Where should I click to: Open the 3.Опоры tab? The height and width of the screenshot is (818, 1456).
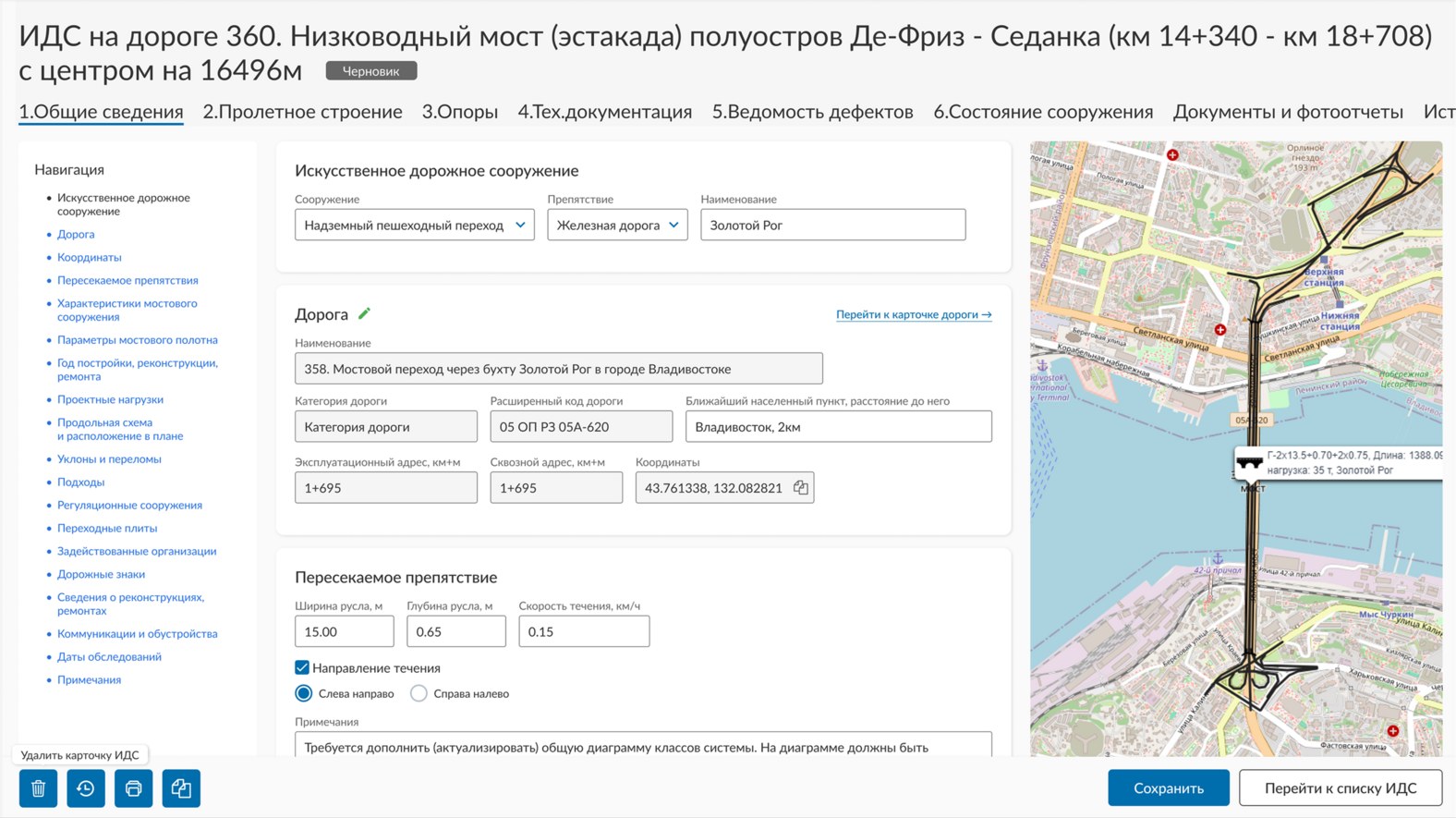point(460,112)
